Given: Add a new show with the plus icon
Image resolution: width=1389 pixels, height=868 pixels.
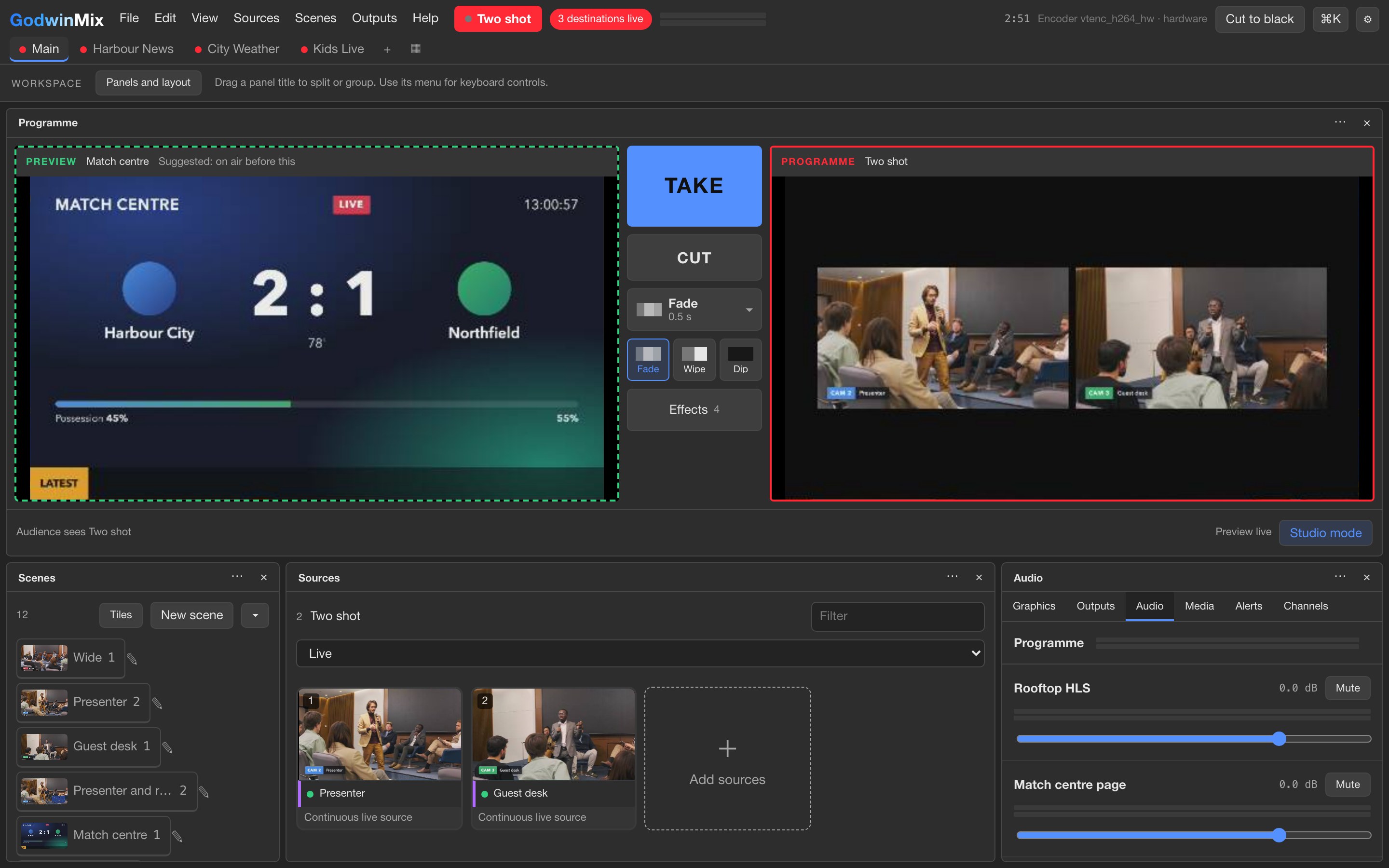Looking at the screenshot, I should click(387, 49).
